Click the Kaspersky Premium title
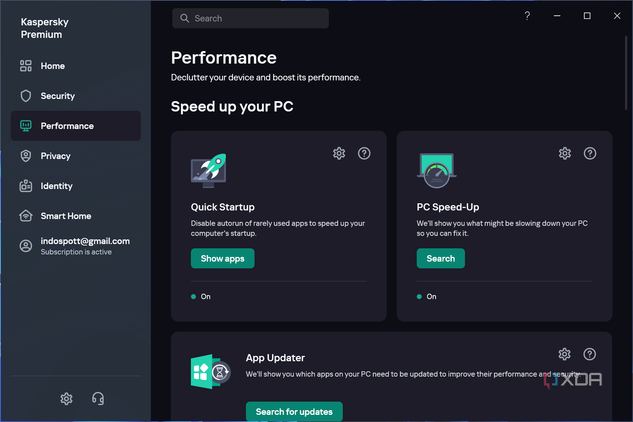633x422 pixels. click(x=44, y=28)
